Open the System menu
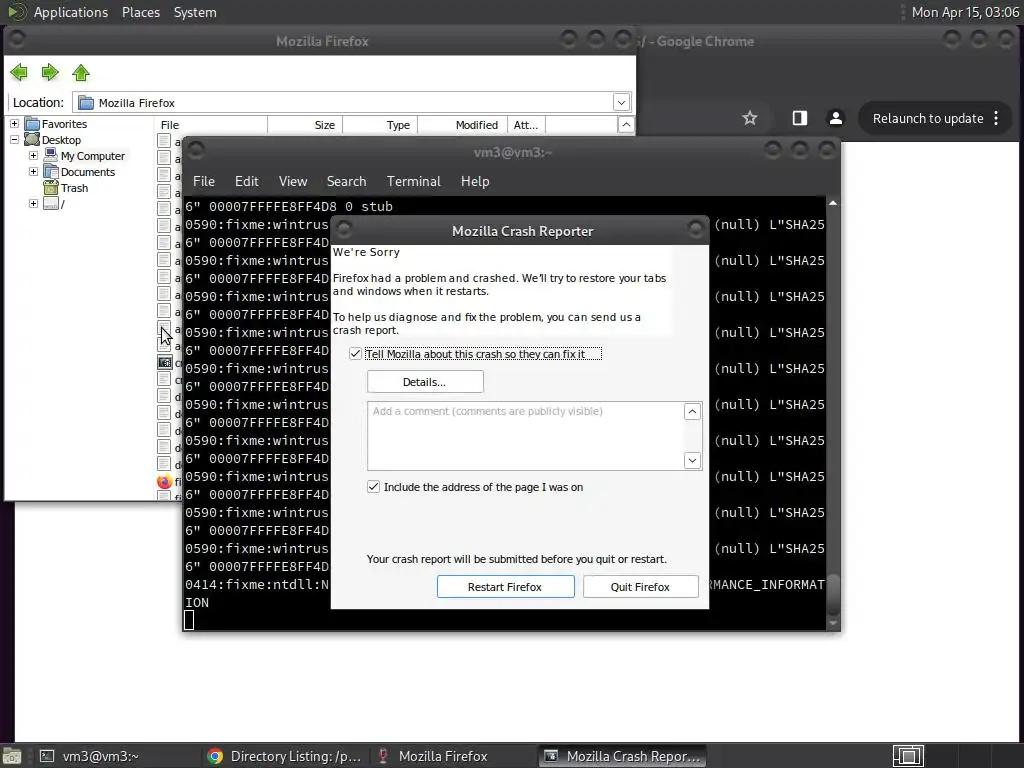The height and width of the screenshot is (768, 1024). coord(195,12)
